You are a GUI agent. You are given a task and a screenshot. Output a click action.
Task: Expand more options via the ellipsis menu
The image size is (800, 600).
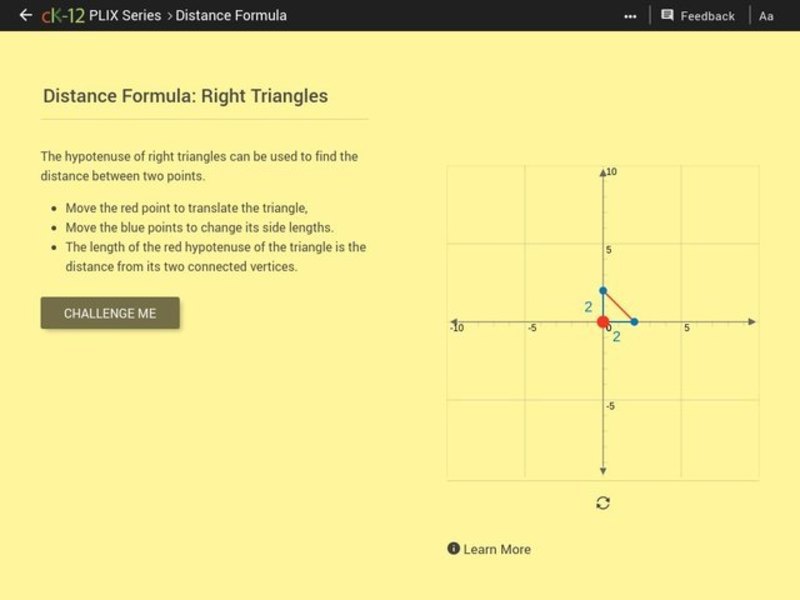coord(631,16)
